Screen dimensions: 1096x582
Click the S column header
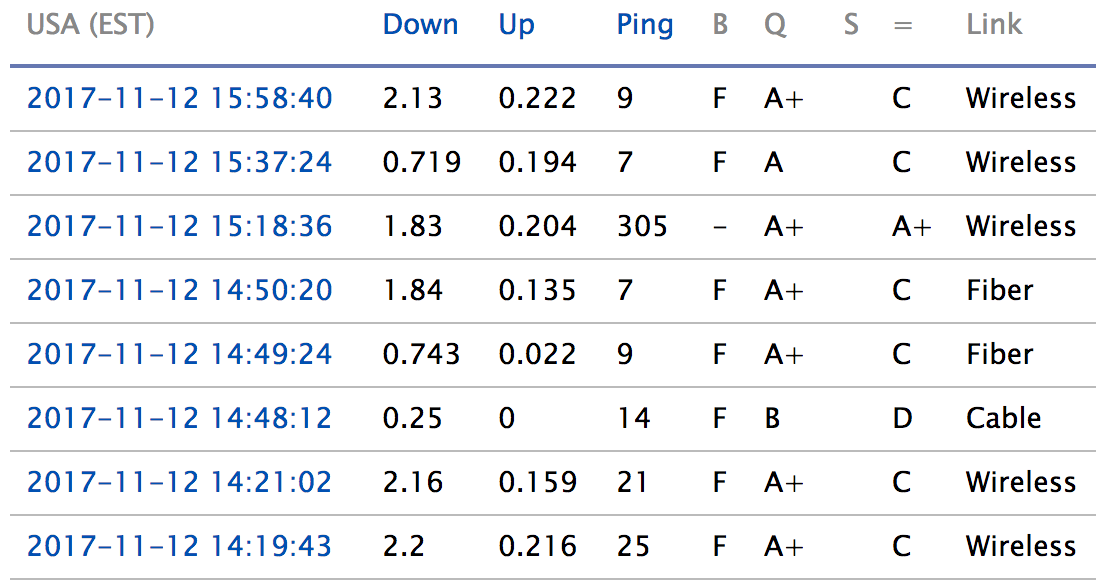(851, 25)
